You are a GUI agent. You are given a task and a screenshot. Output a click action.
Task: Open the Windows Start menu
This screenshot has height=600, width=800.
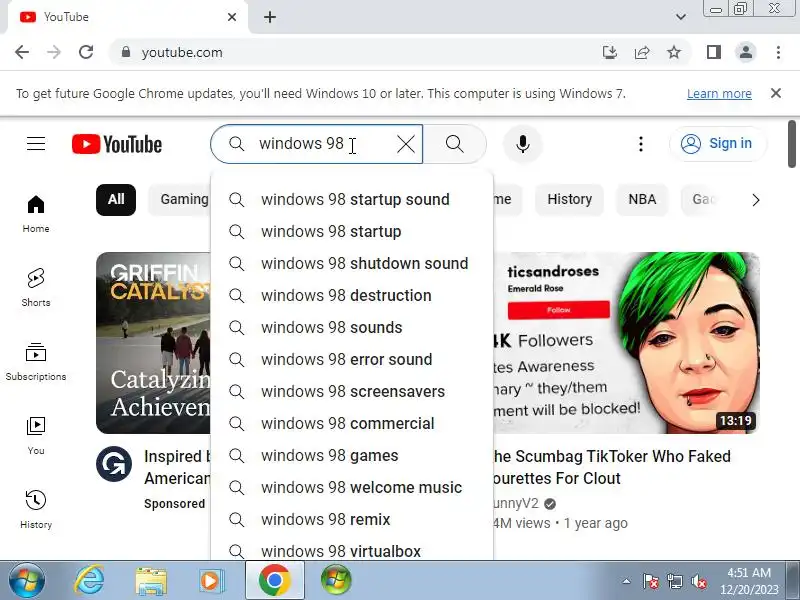pyautogui.click(x=27, y=581)
